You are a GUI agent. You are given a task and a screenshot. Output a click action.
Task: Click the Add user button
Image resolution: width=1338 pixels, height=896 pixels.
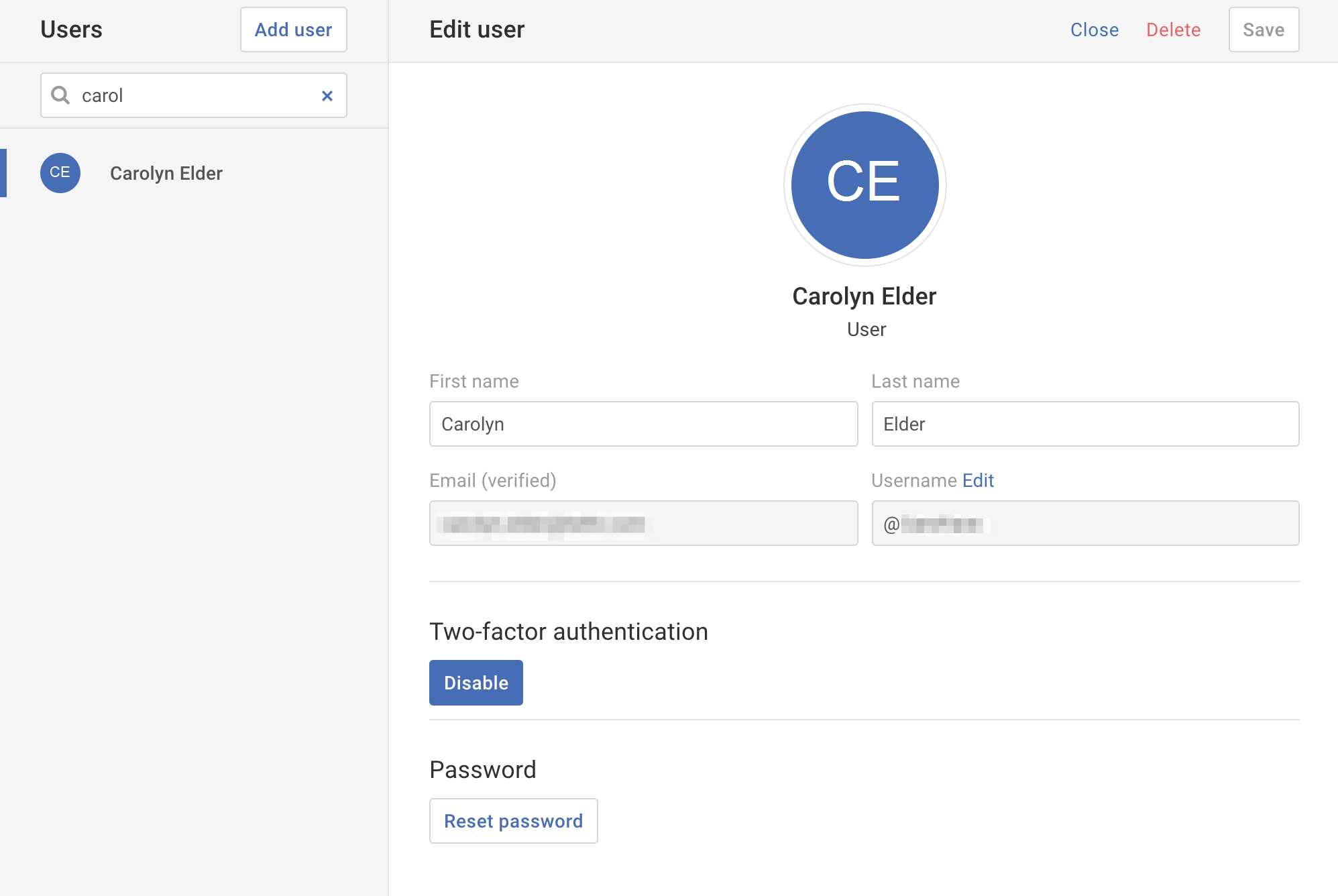pyautogui.click(x=293, y=30)
